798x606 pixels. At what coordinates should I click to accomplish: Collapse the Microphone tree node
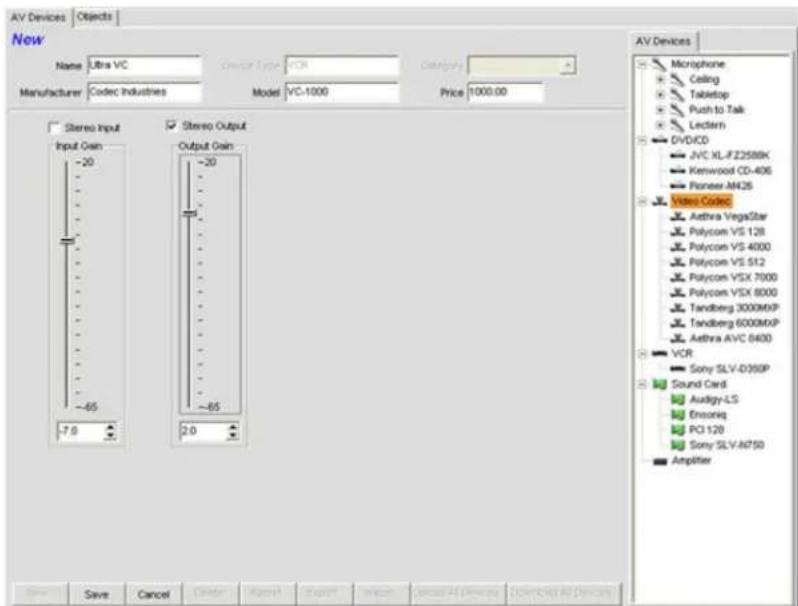point(642,65)
